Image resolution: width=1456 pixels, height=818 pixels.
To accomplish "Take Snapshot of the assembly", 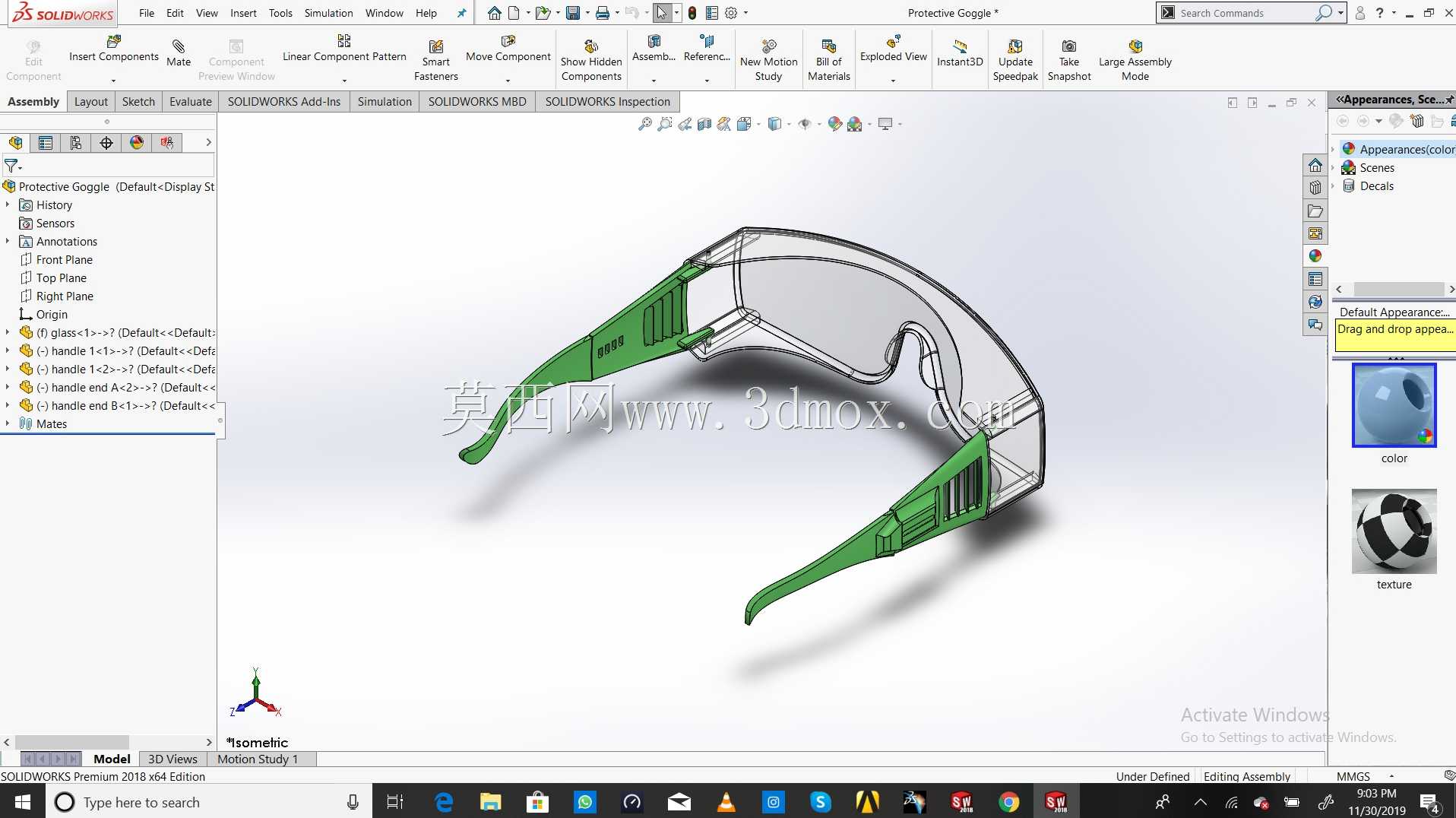I will point(1069,61).
